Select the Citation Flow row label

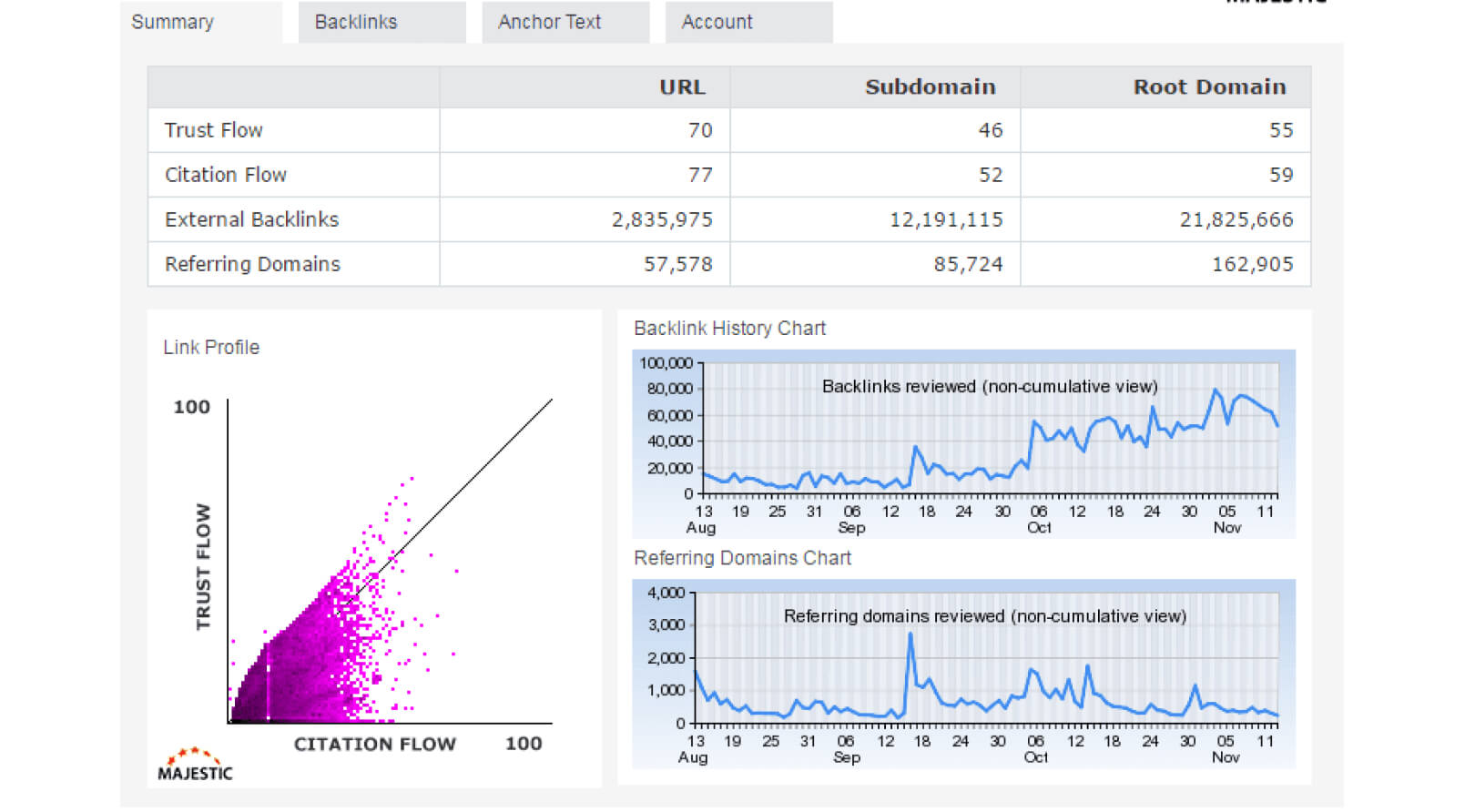[226, 175]
